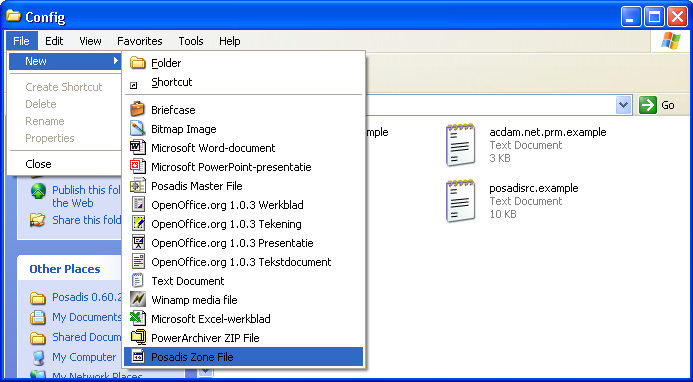
Task: Choose Microsoft Excel-werkblad entry
Action: 244,319
